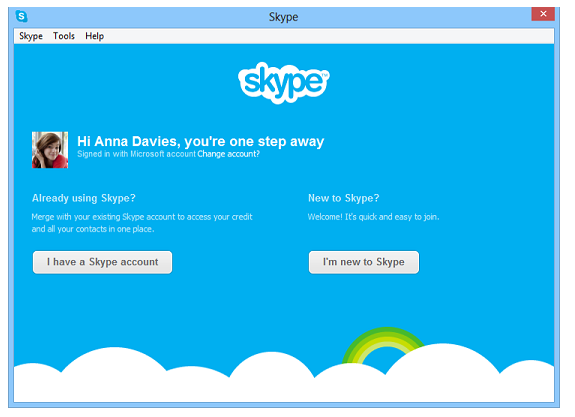This screenshot has width=575, height=417.
Task: Open the Tools menu
Action: 64,36
